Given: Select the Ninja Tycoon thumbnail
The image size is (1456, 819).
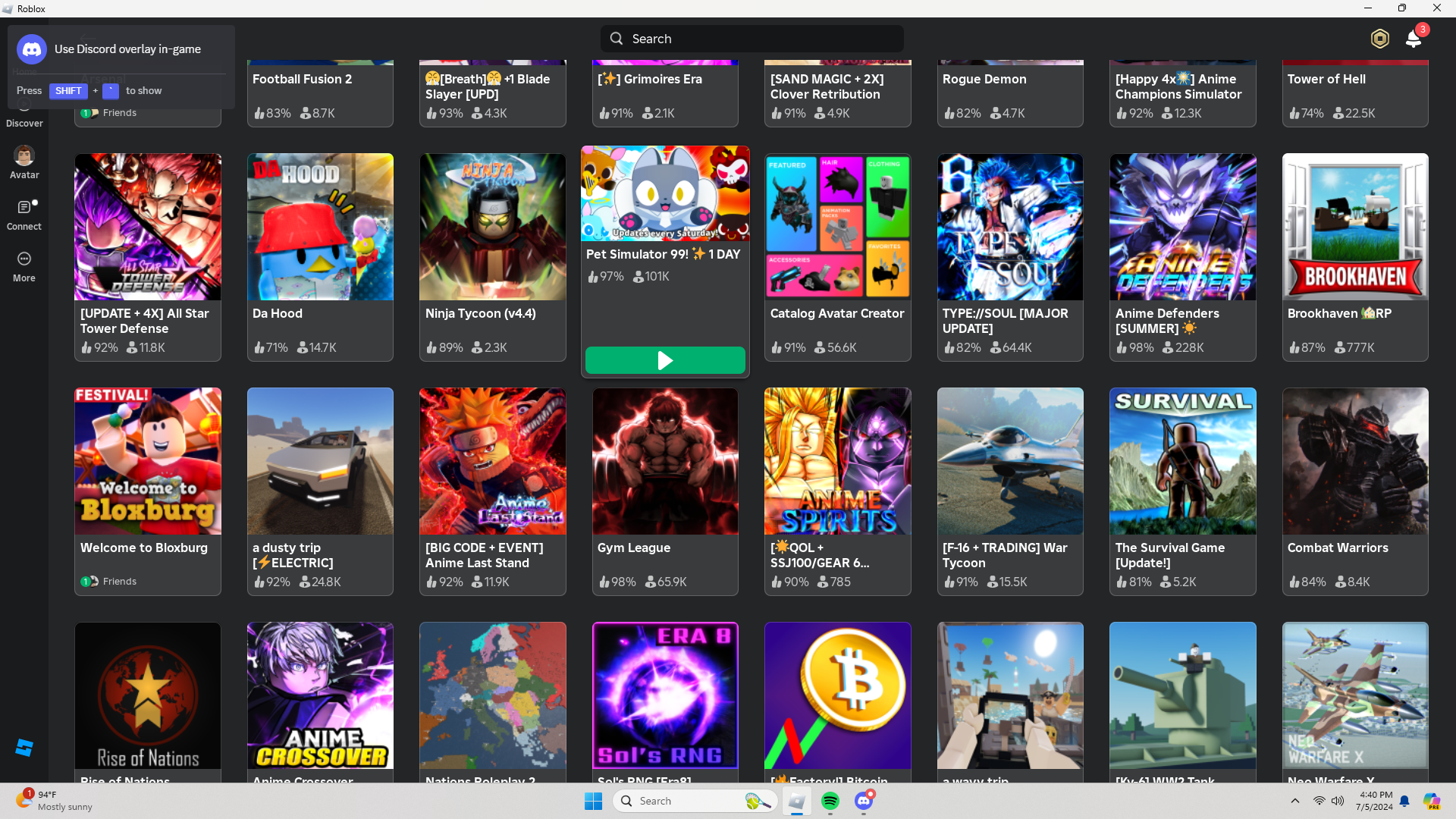Looking at the screenshot, I should pyautogui.click(x=493, y=227).
